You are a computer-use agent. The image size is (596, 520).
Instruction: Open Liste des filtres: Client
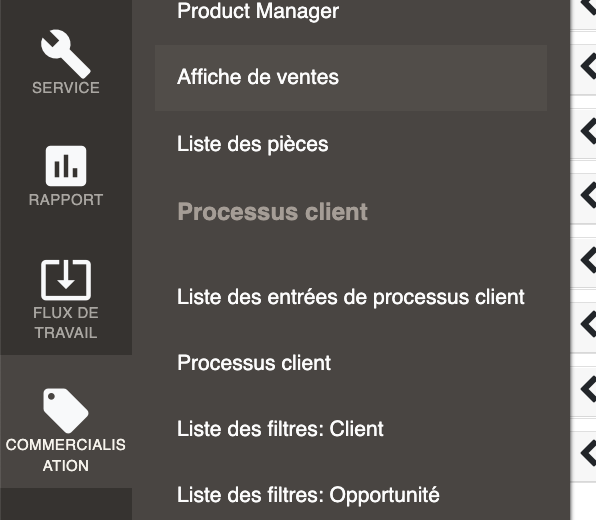click(x=280, y=429)
